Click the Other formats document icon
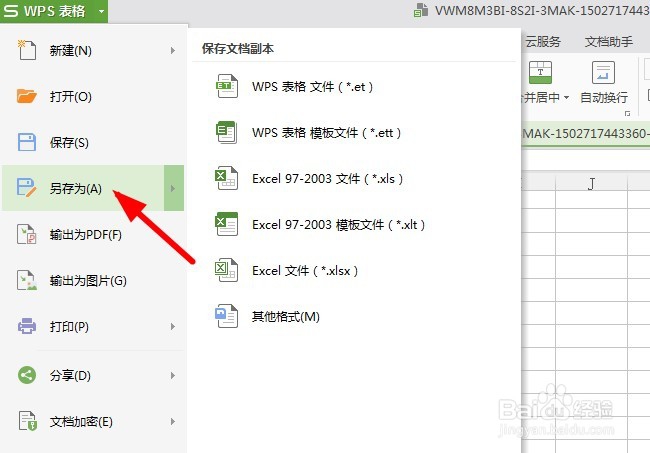 227,316
